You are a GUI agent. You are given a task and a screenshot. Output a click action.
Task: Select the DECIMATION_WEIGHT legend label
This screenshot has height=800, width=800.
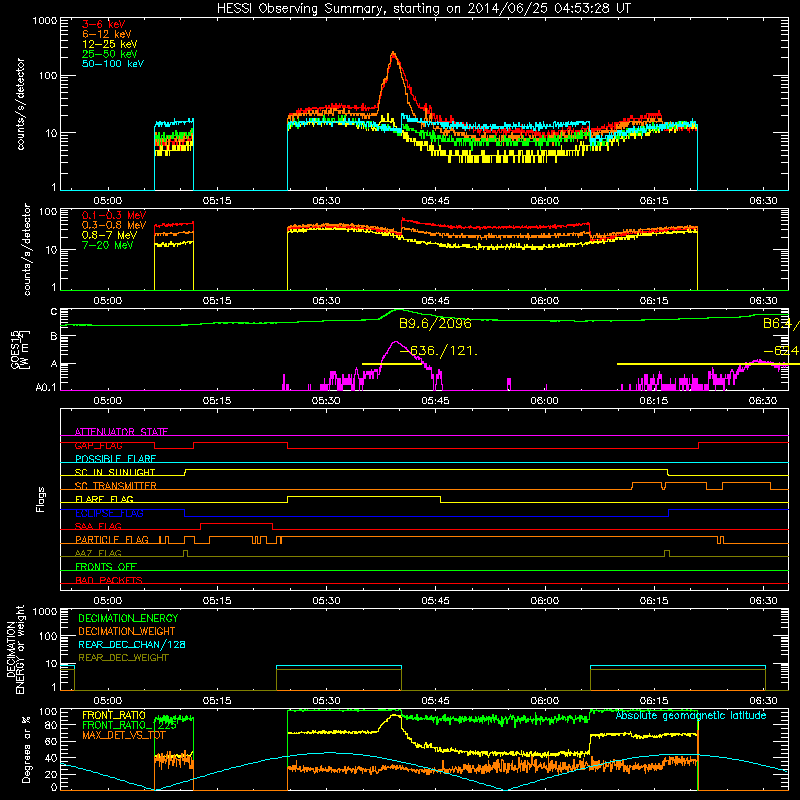pos(127,631)
